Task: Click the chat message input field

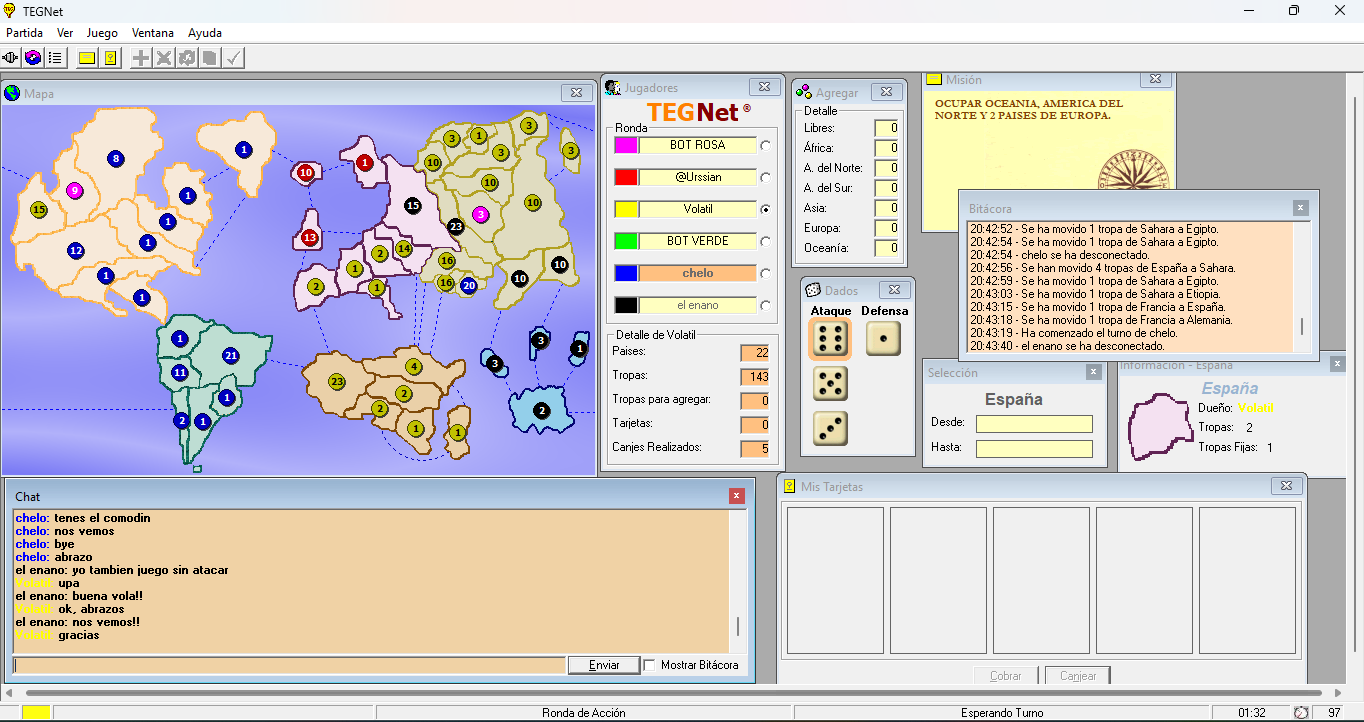Action: (x=289, y=665)
